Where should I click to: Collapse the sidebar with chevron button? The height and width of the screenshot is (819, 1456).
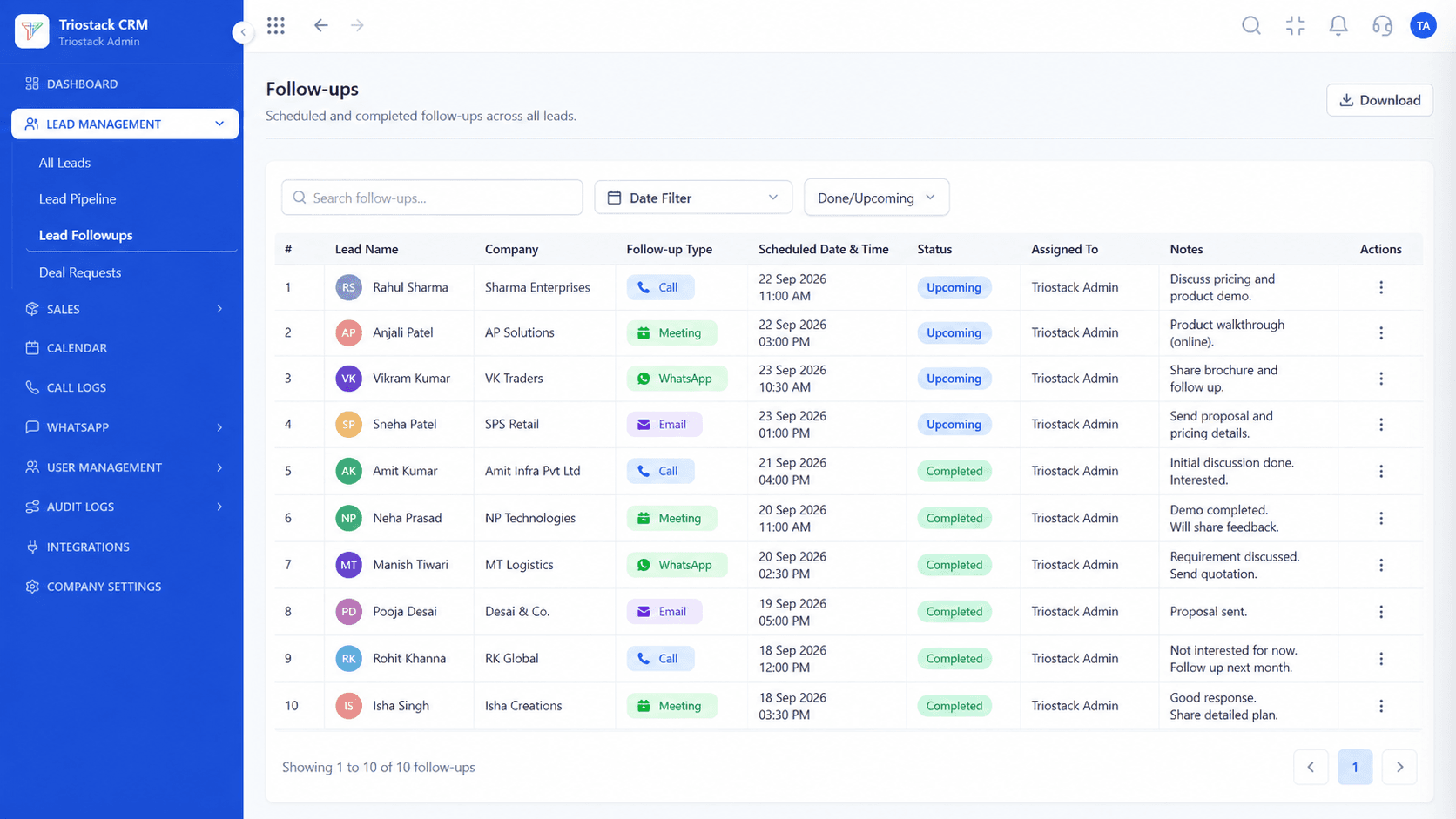[x=243, y=32]
